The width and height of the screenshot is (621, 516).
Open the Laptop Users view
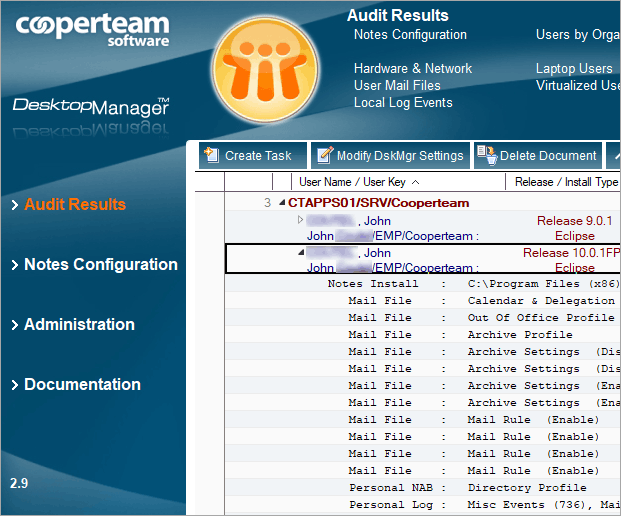[x=574, y=69]
